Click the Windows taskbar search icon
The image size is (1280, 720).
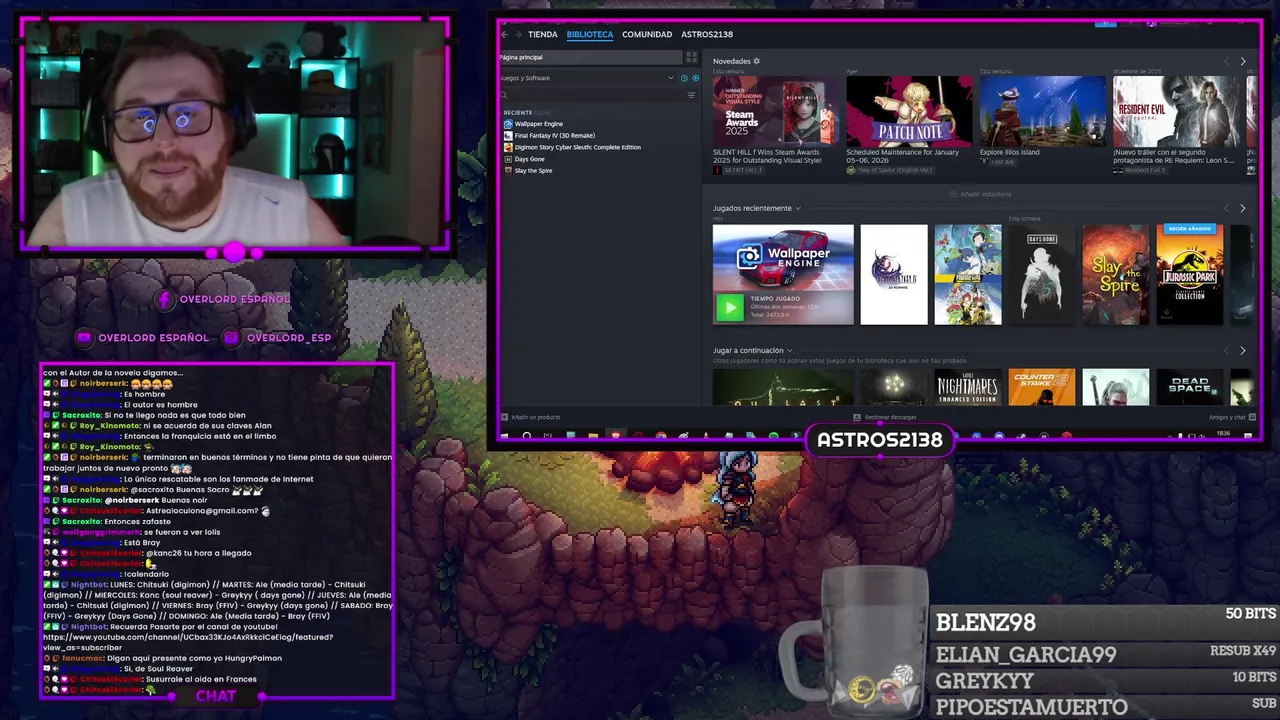pos(526,436)
